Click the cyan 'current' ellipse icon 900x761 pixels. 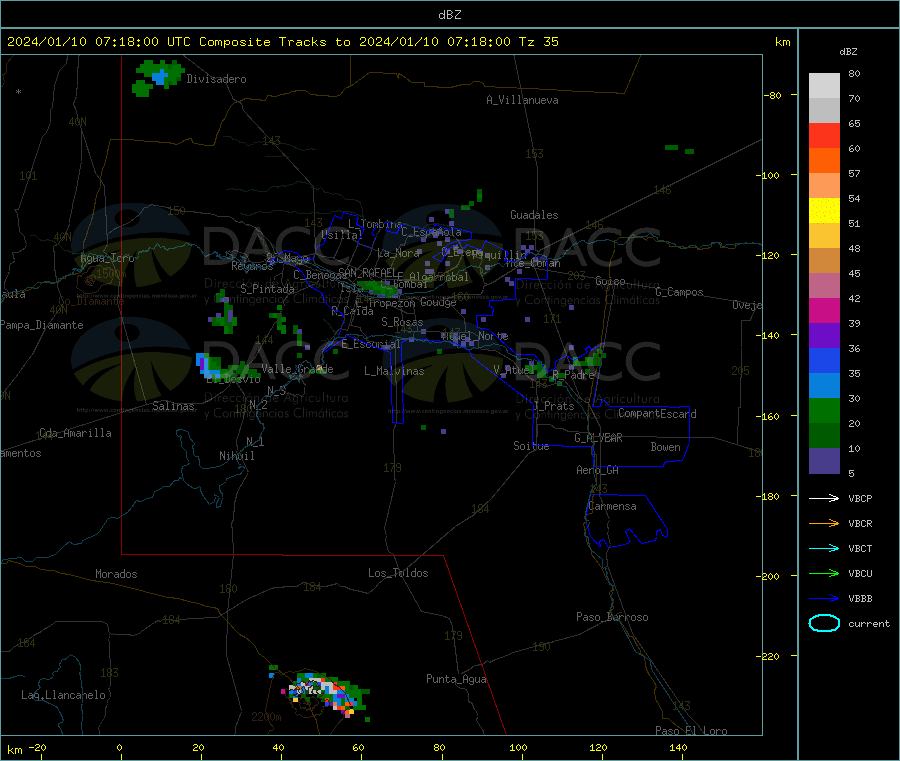point(824,623)
